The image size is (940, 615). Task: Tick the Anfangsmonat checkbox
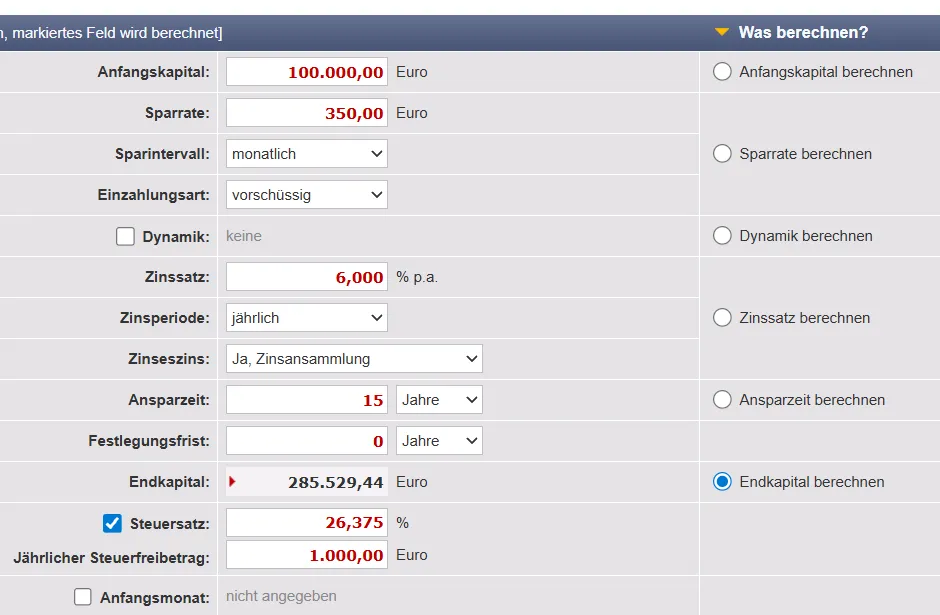(83, 597)
